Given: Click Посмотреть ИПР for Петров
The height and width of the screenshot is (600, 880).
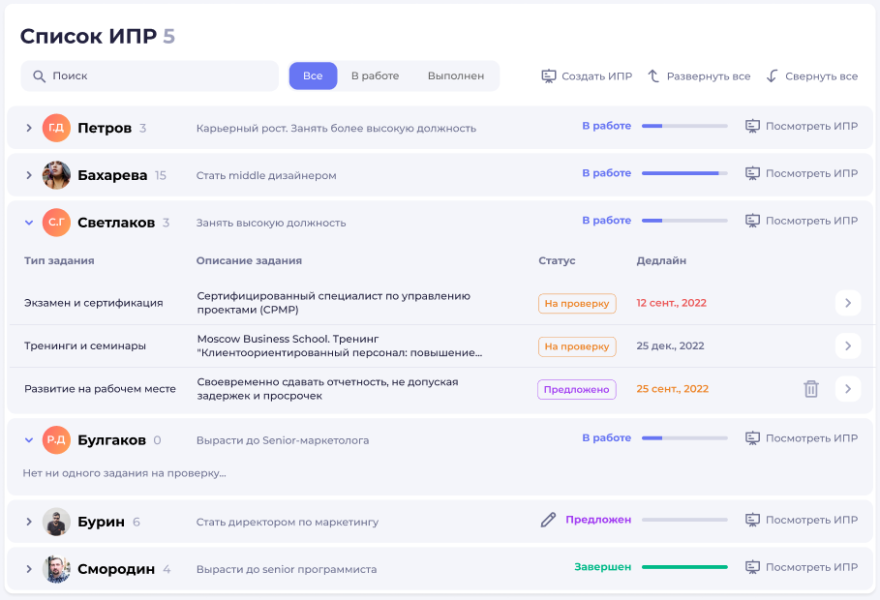Looking at the screenshot, I should 801,126.
